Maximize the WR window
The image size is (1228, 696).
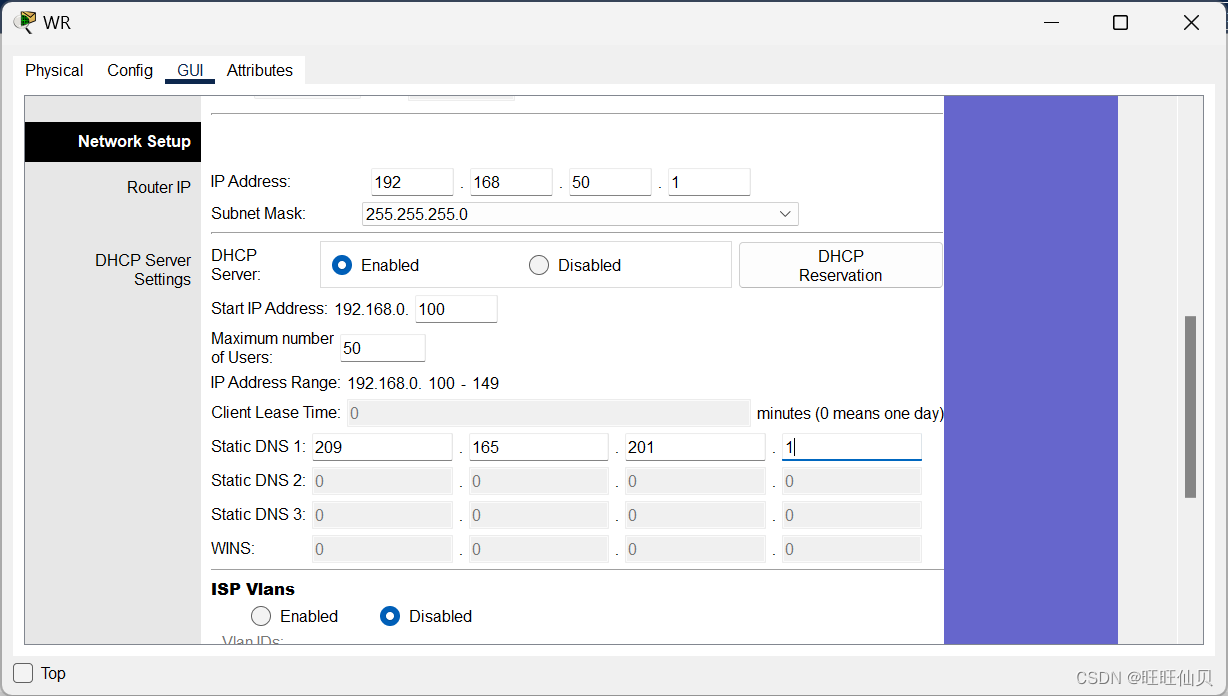pyautogui.click(x=1120, y=22)
